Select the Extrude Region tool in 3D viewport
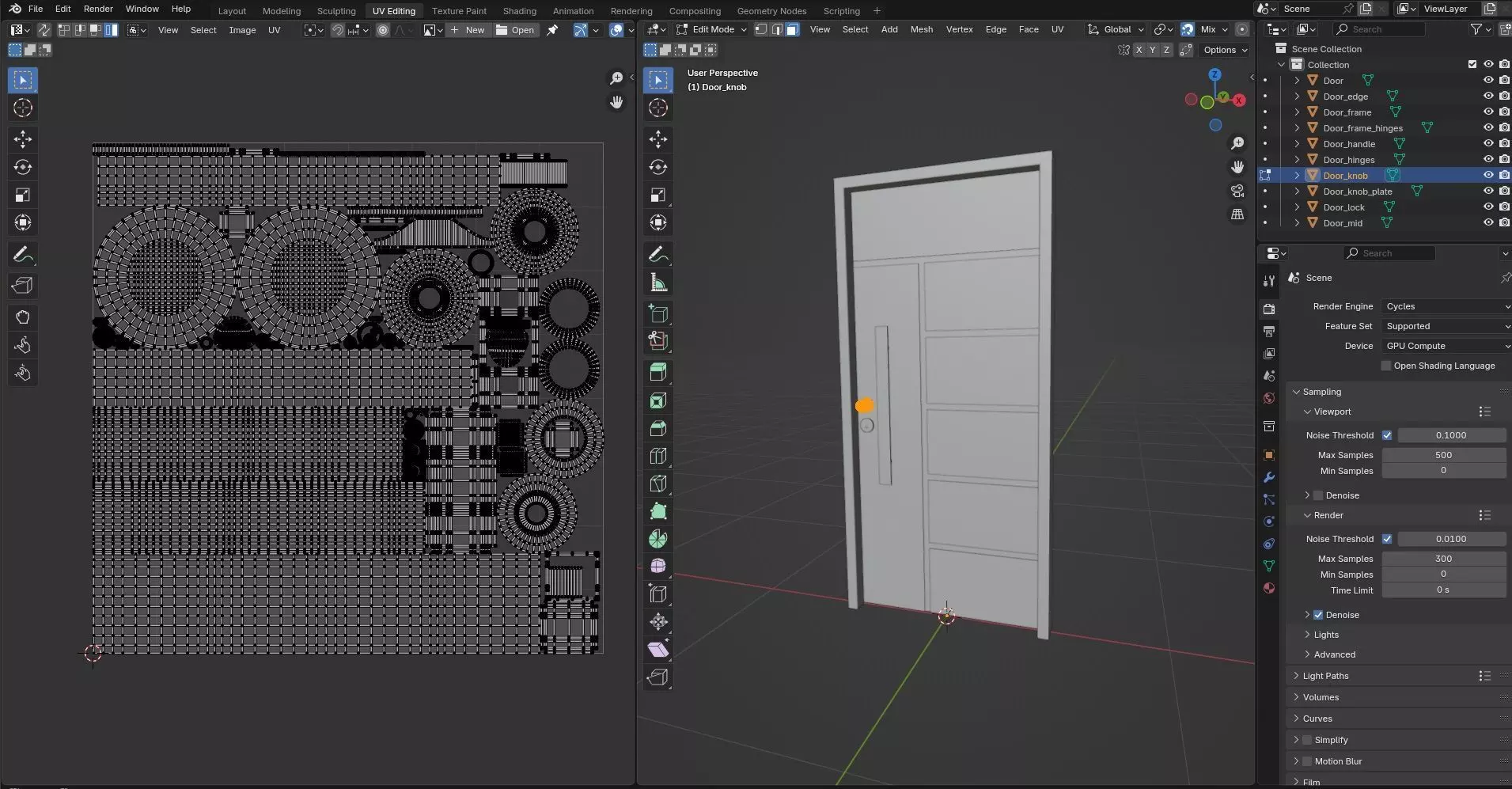Image resolution: width=1512 pixels, height=789 pixels. tap(657, 371)
